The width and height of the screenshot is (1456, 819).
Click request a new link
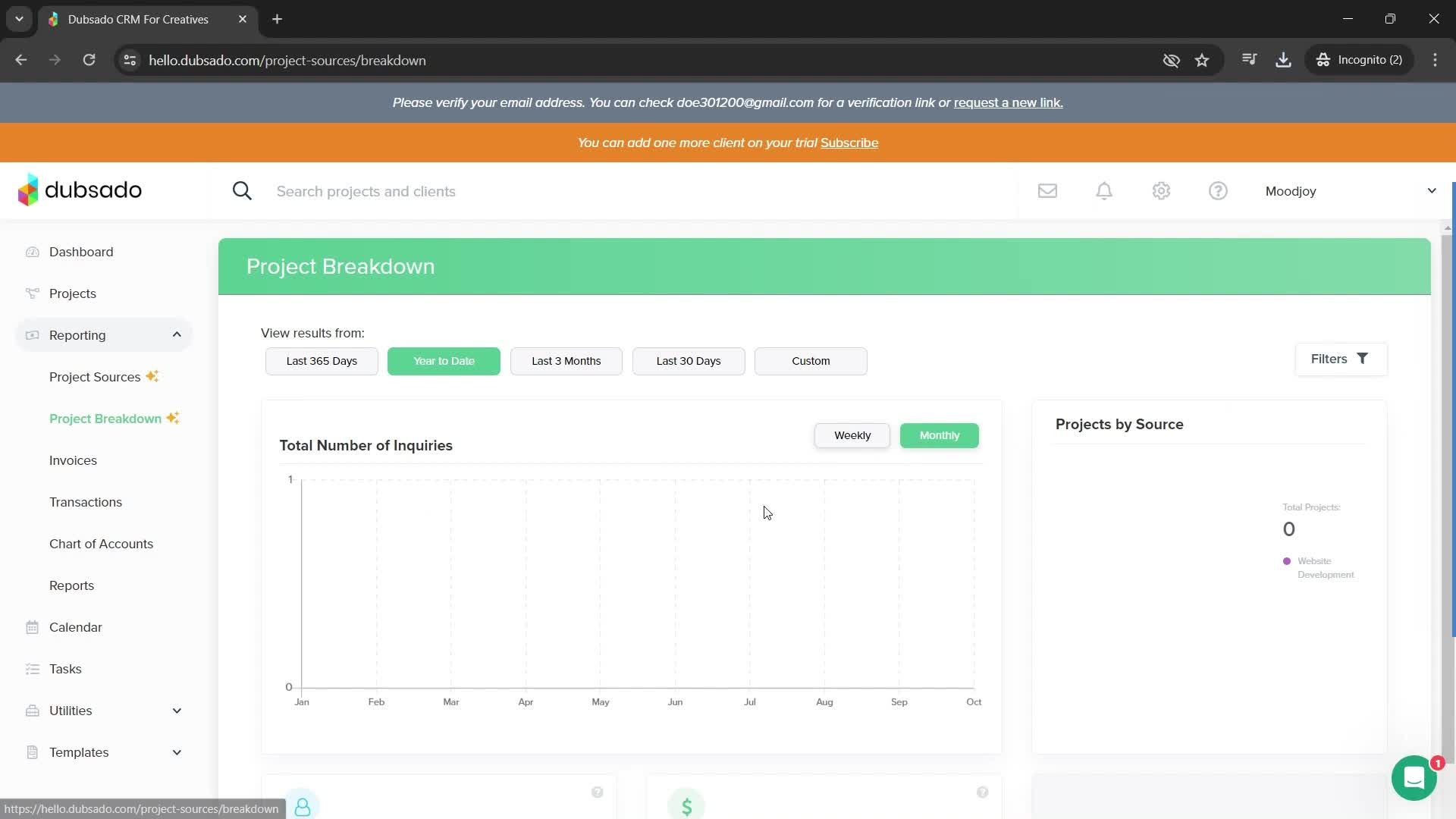coord(1008,102)
